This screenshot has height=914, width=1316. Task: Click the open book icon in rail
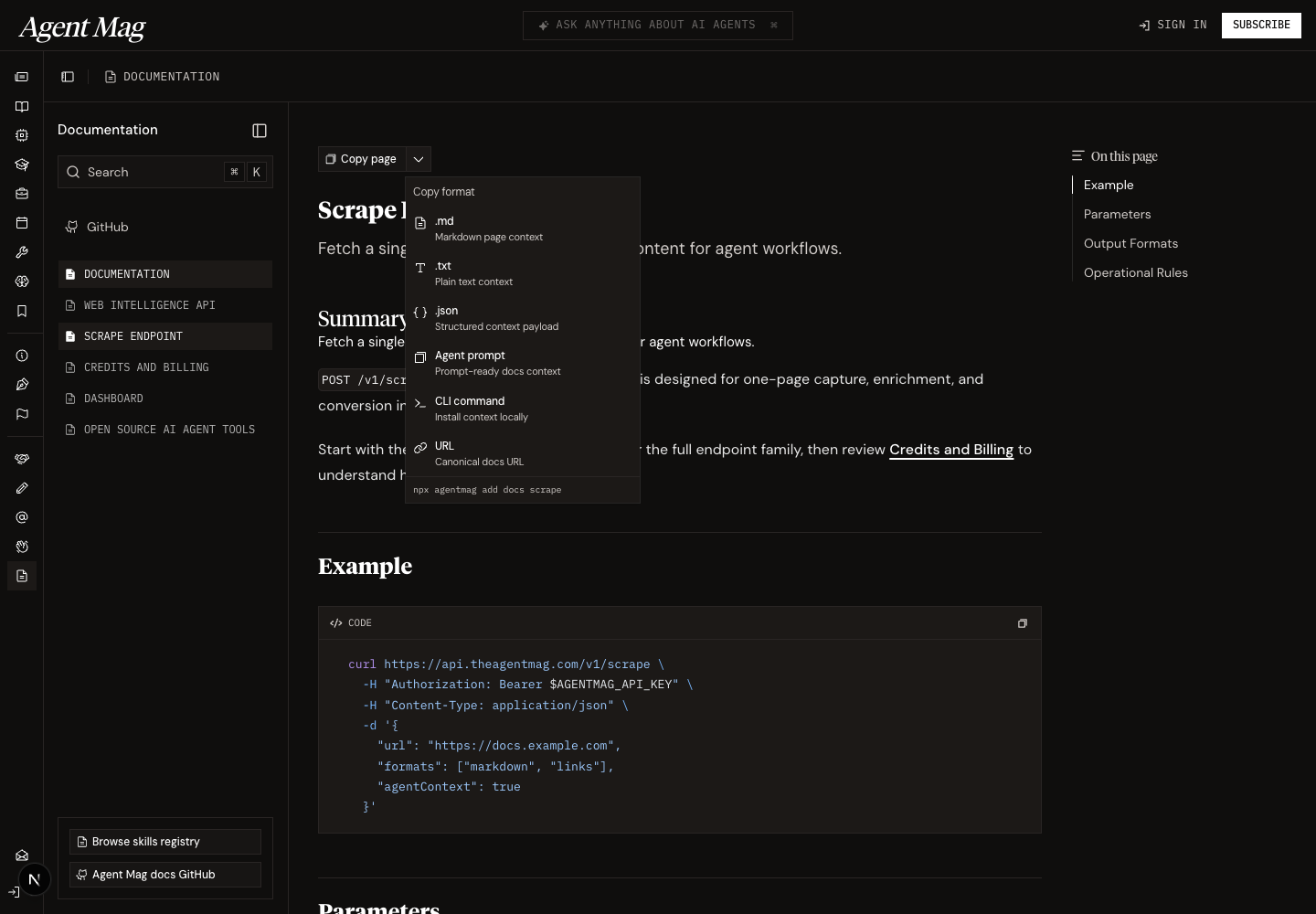coord(22,106)
